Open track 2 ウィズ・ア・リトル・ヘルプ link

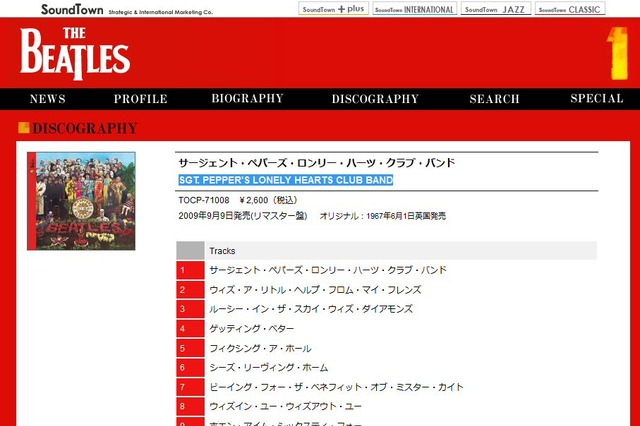tap(315, 290)
